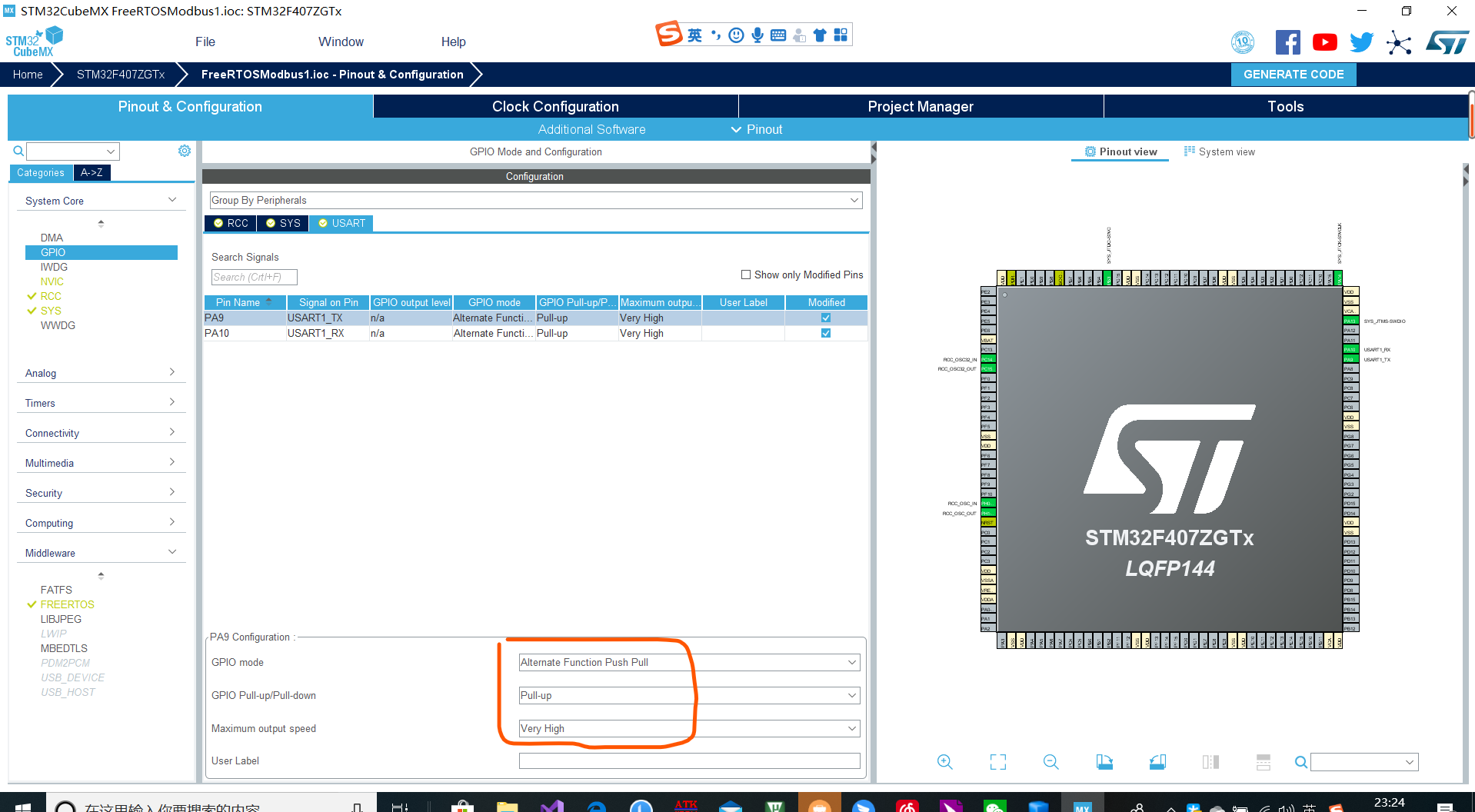Click the STM32CubeMX logo
Image resolution: width=1475 pixels, height=812 pixels.
[x=34, y=40]
